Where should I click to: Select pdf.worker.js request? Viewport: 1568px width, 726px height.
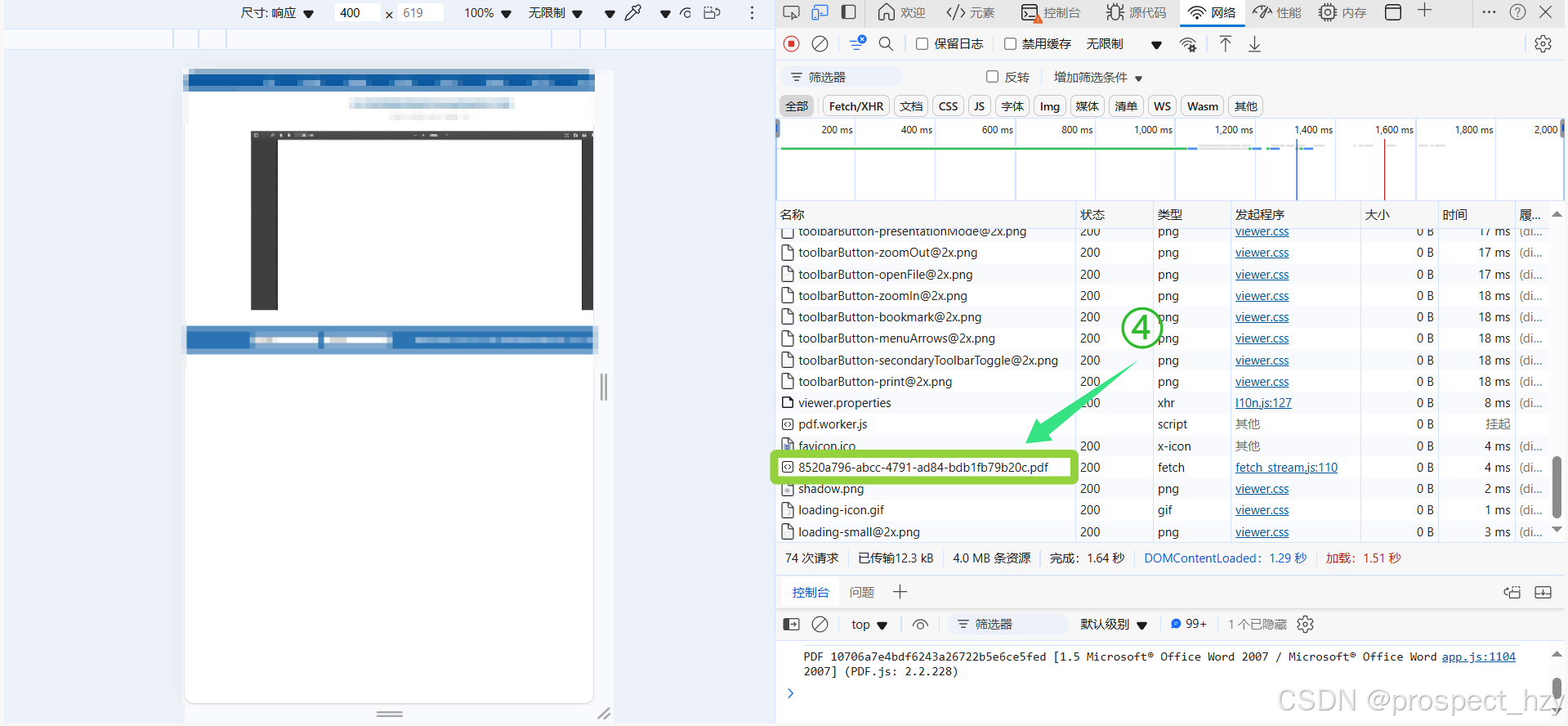coord(833,424)
